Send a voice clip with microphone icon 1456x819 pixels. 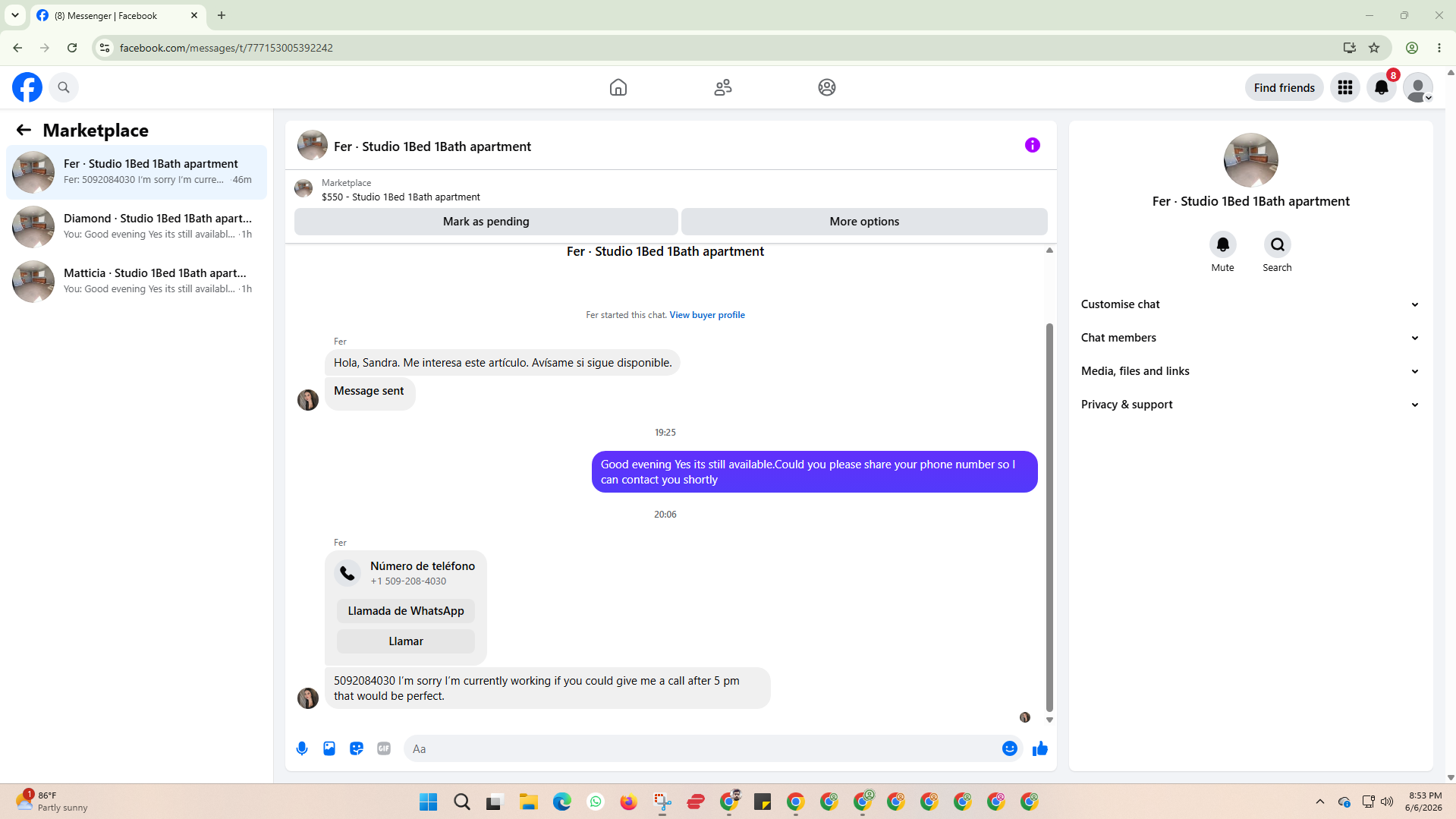point(302,748)
